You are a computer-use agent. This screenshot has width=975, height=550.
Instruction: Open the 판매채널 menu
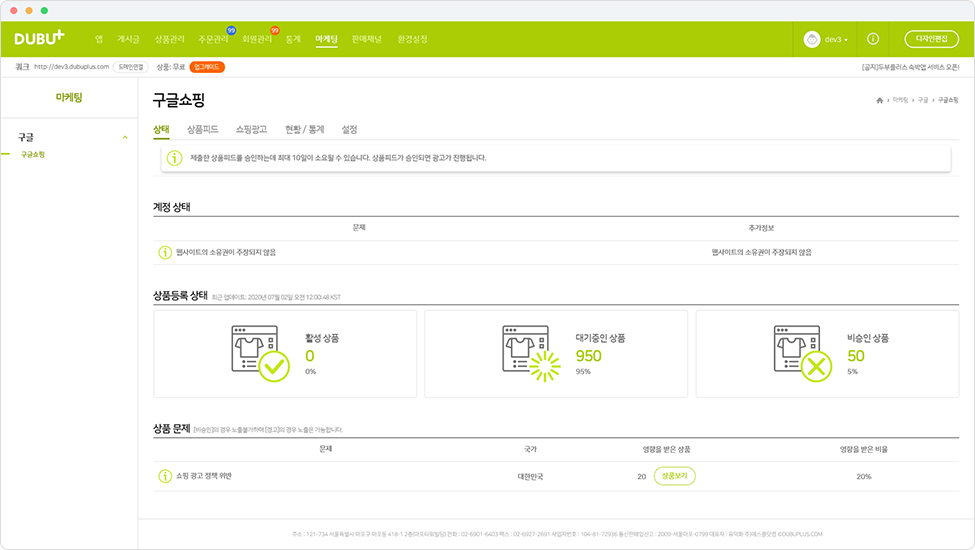[x=366, y=39]
